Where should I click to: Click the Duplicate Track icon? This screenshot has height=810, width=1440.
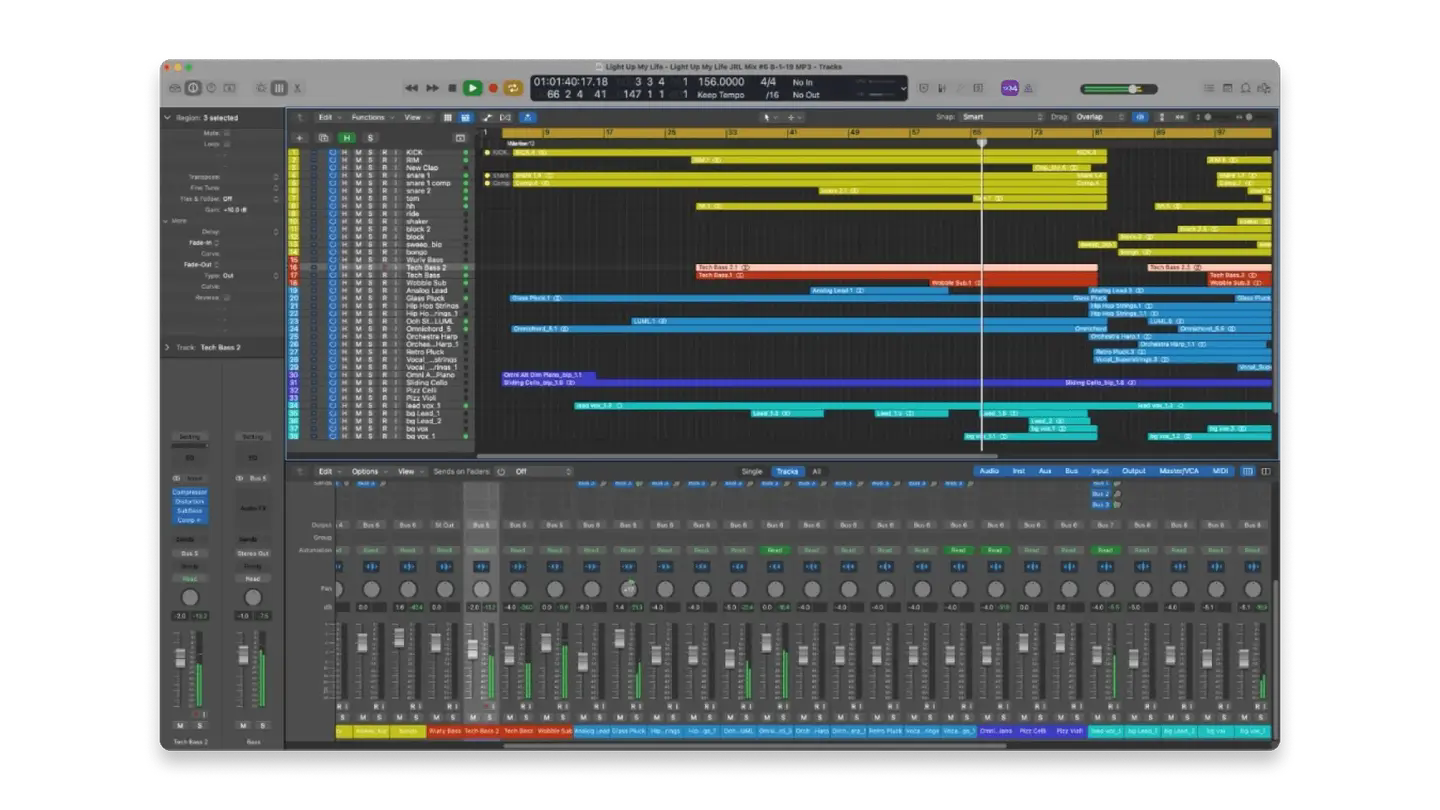(323, 138)
